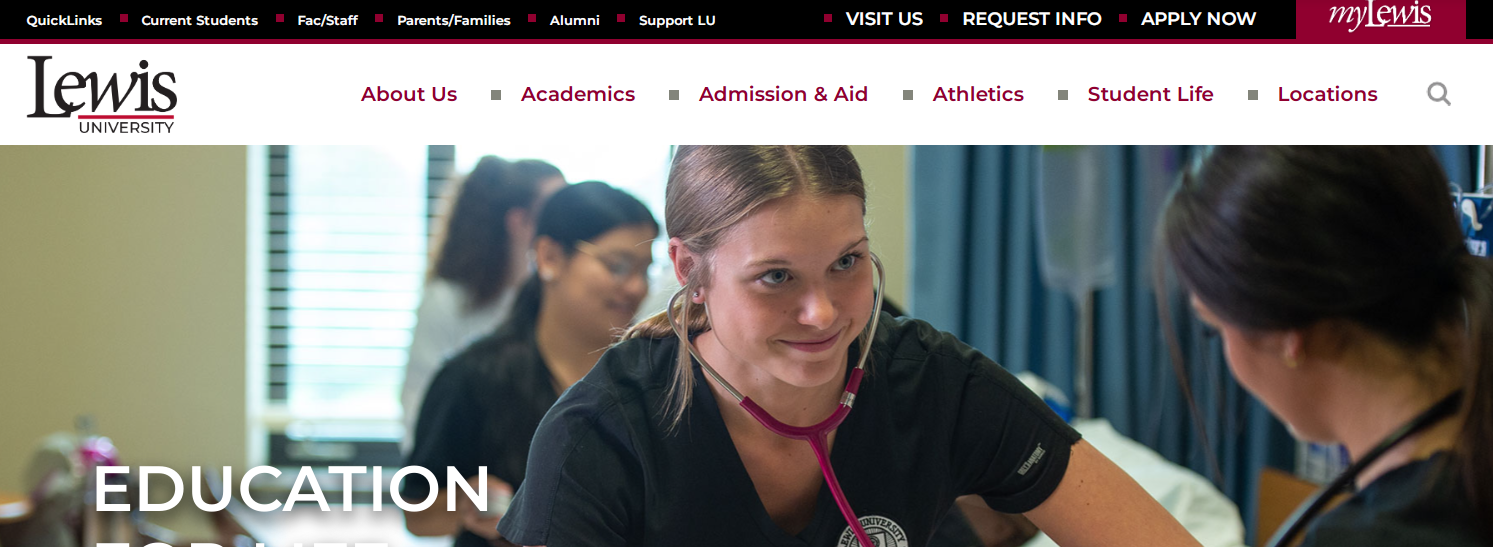Visit the Parents/Families section

pos(454,20)
